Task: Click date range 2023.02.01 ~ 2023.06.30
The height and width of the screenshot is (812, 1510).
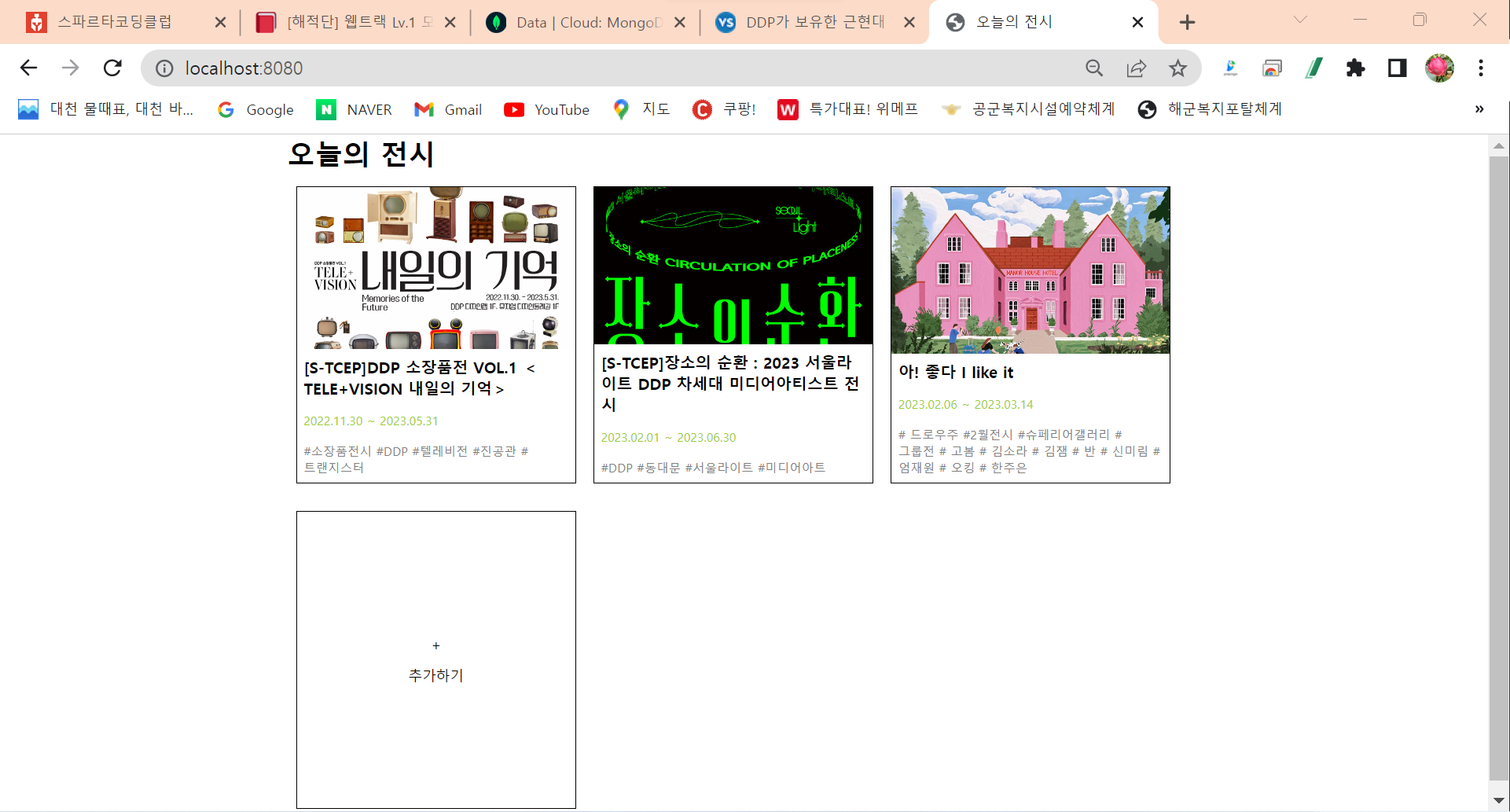Action: [668, 438]
